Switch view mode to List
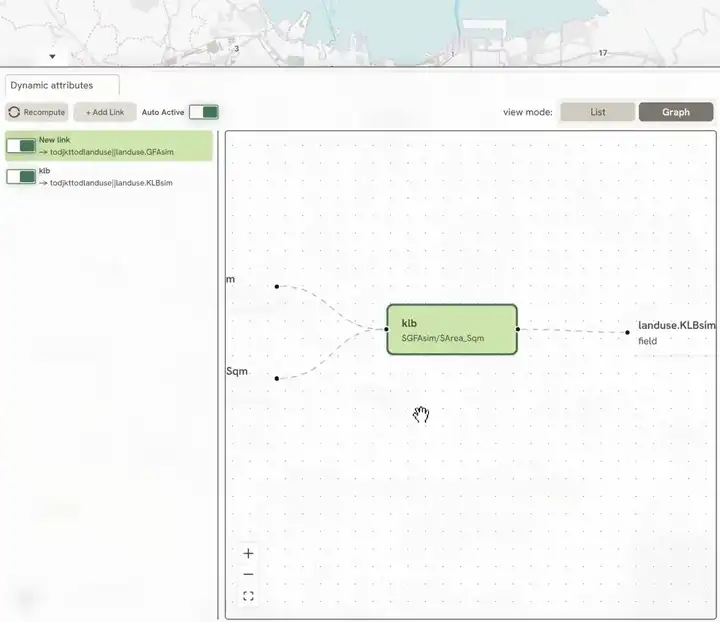 click(x=597, y=112)
